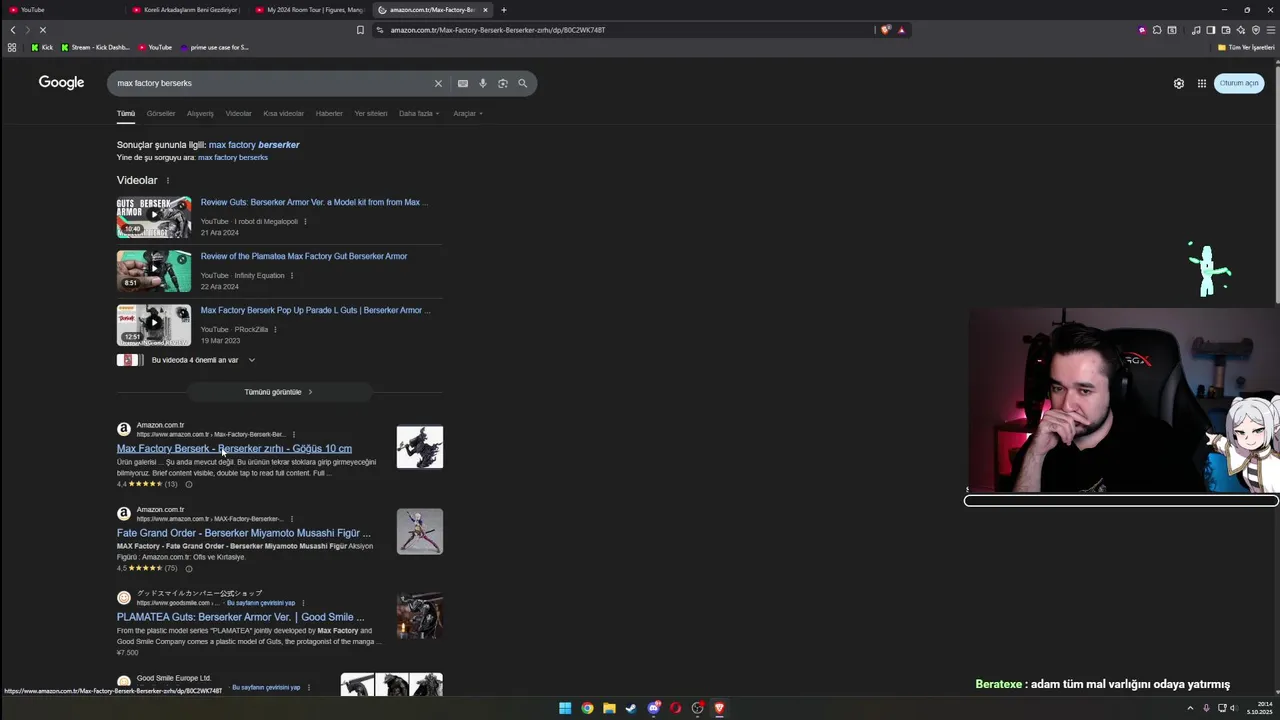The height and width of the screenshot is (720, 1280).
Task: Open Kick bookmark in bookmarks bar
Action: (41, 47)
